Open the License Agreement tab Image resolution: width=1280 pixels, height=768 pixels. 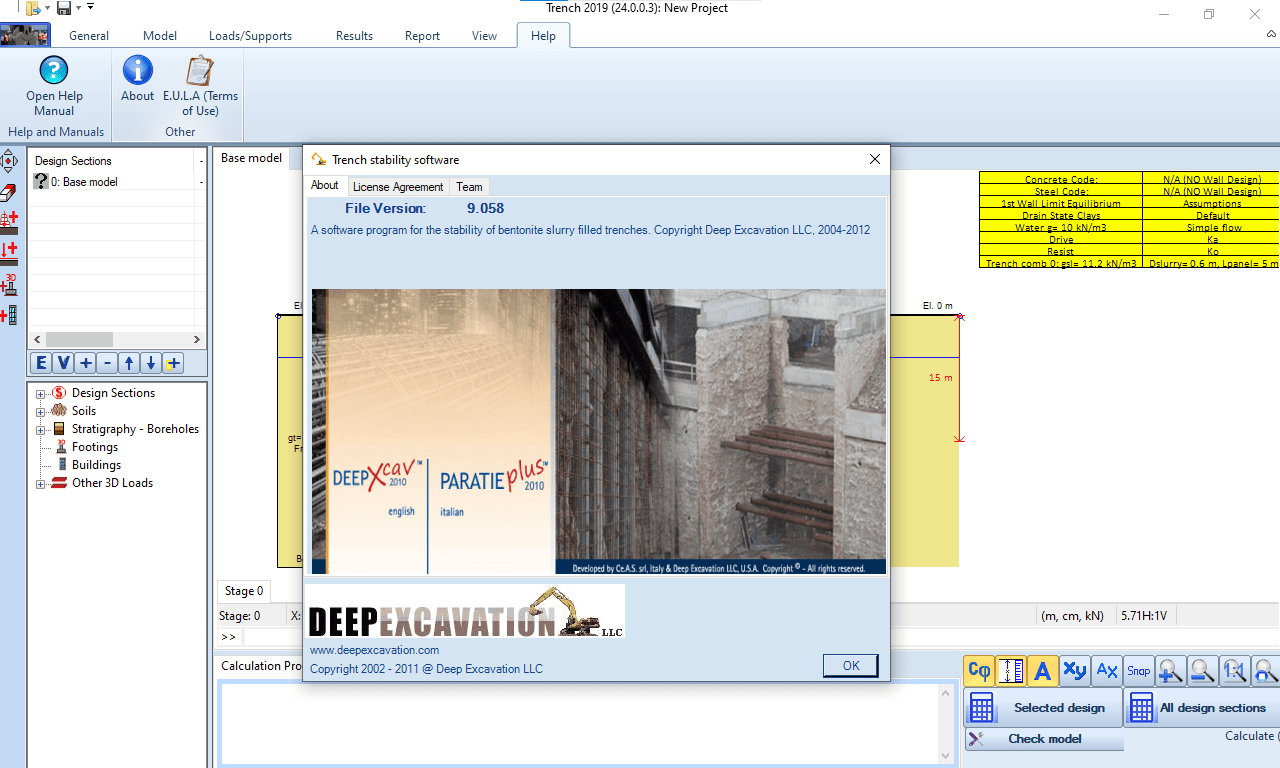point(398,187)
